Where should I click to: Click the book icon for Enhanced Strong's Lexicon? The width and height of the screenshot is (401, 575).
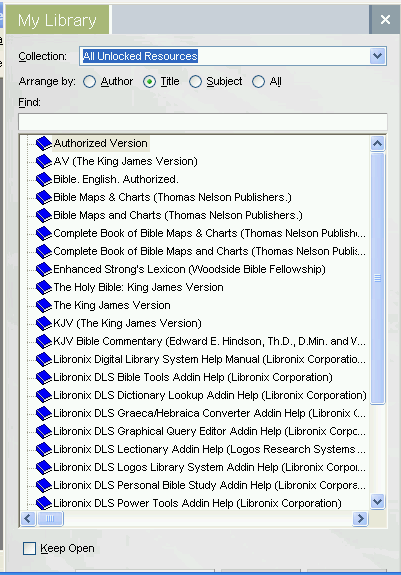point(44,269)
